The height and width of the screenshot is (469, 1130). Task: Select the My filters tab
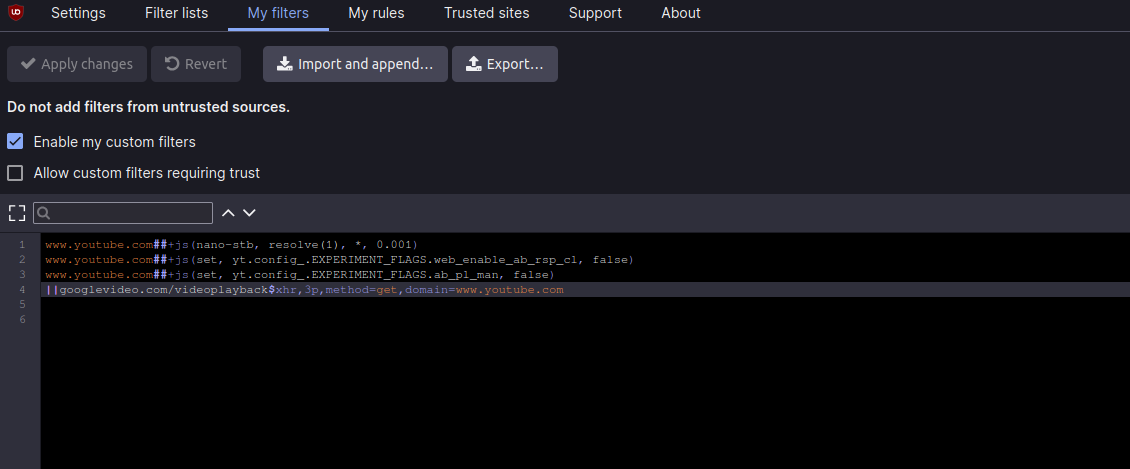pyautogui.click(x=278, y=13)
